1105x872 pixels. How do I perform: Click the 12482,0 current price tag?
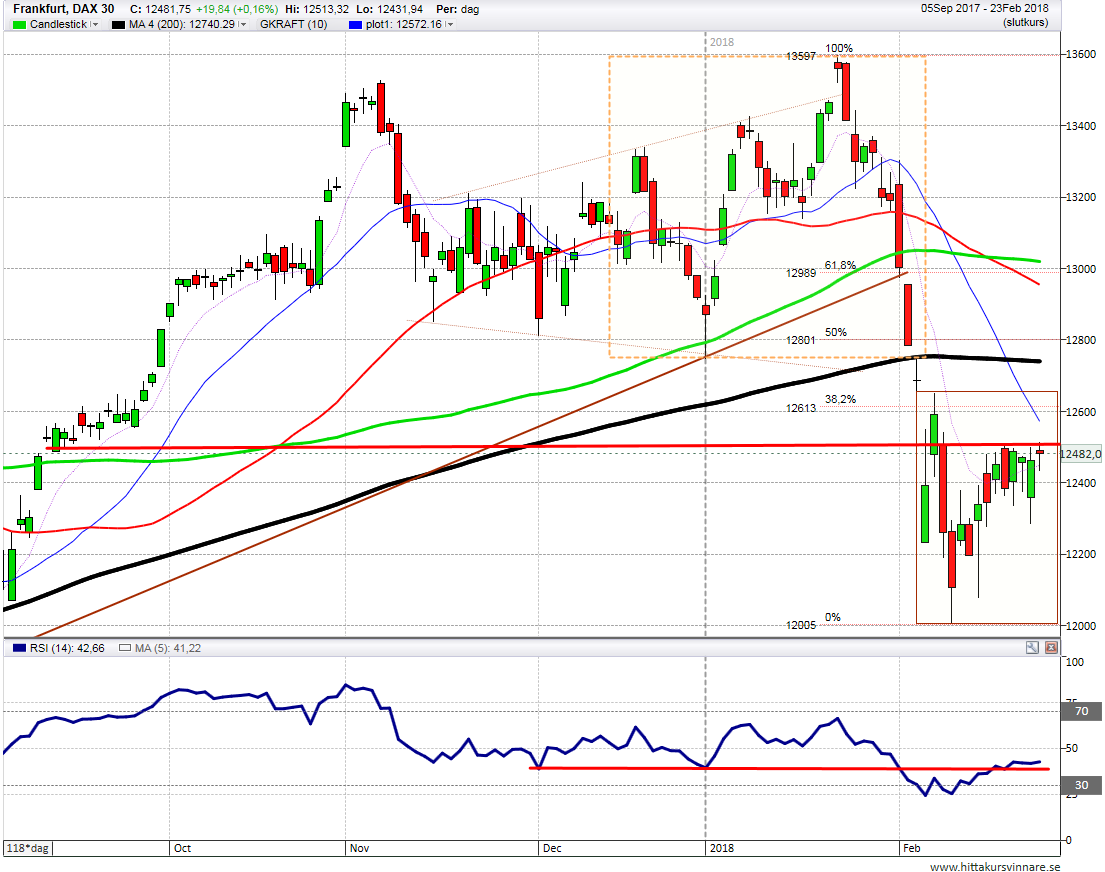point(1080,455)
